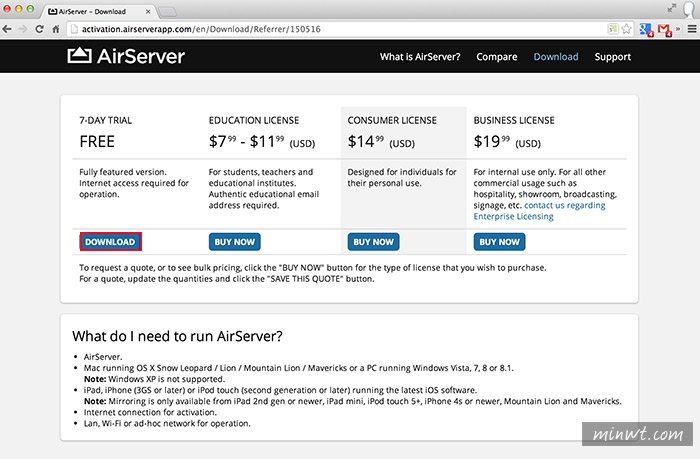This screenshot has width=700, height=459.
Task: Click Internet connection for activation bullet
Action: pos(150,412)
